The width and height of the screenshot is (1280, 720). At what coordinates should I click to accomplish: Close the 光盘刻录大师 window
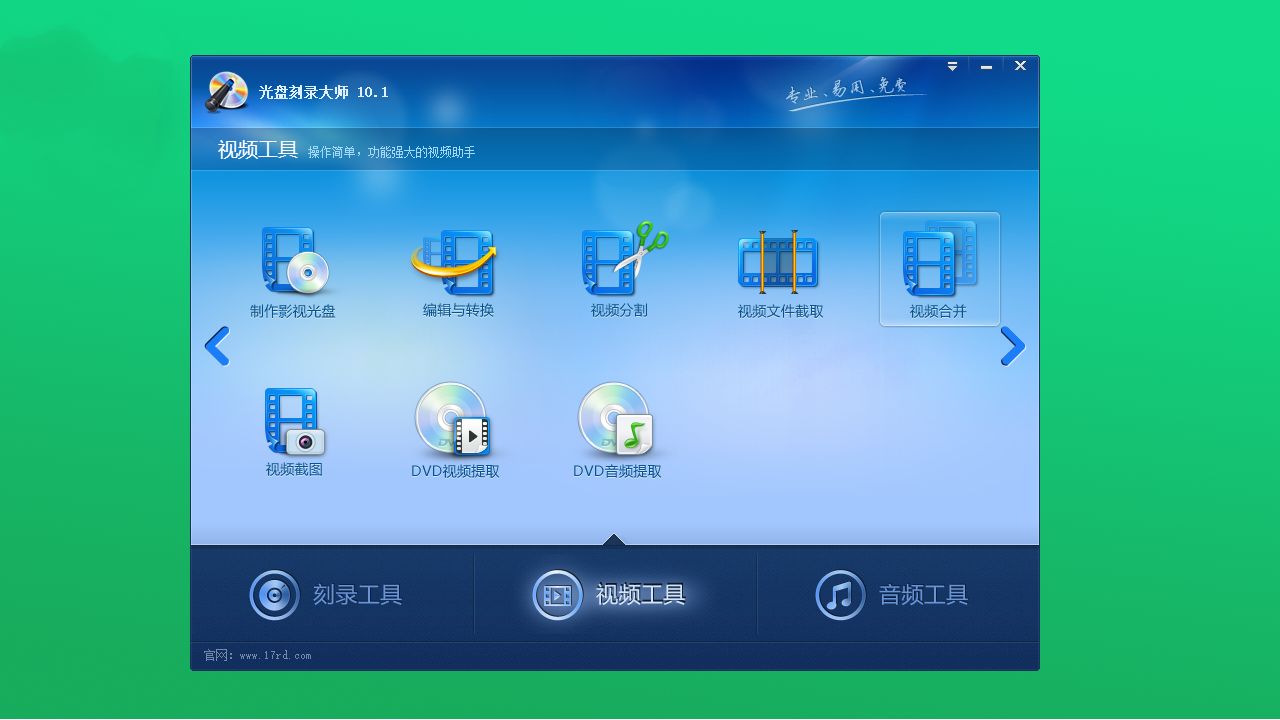pos(1020,66)
